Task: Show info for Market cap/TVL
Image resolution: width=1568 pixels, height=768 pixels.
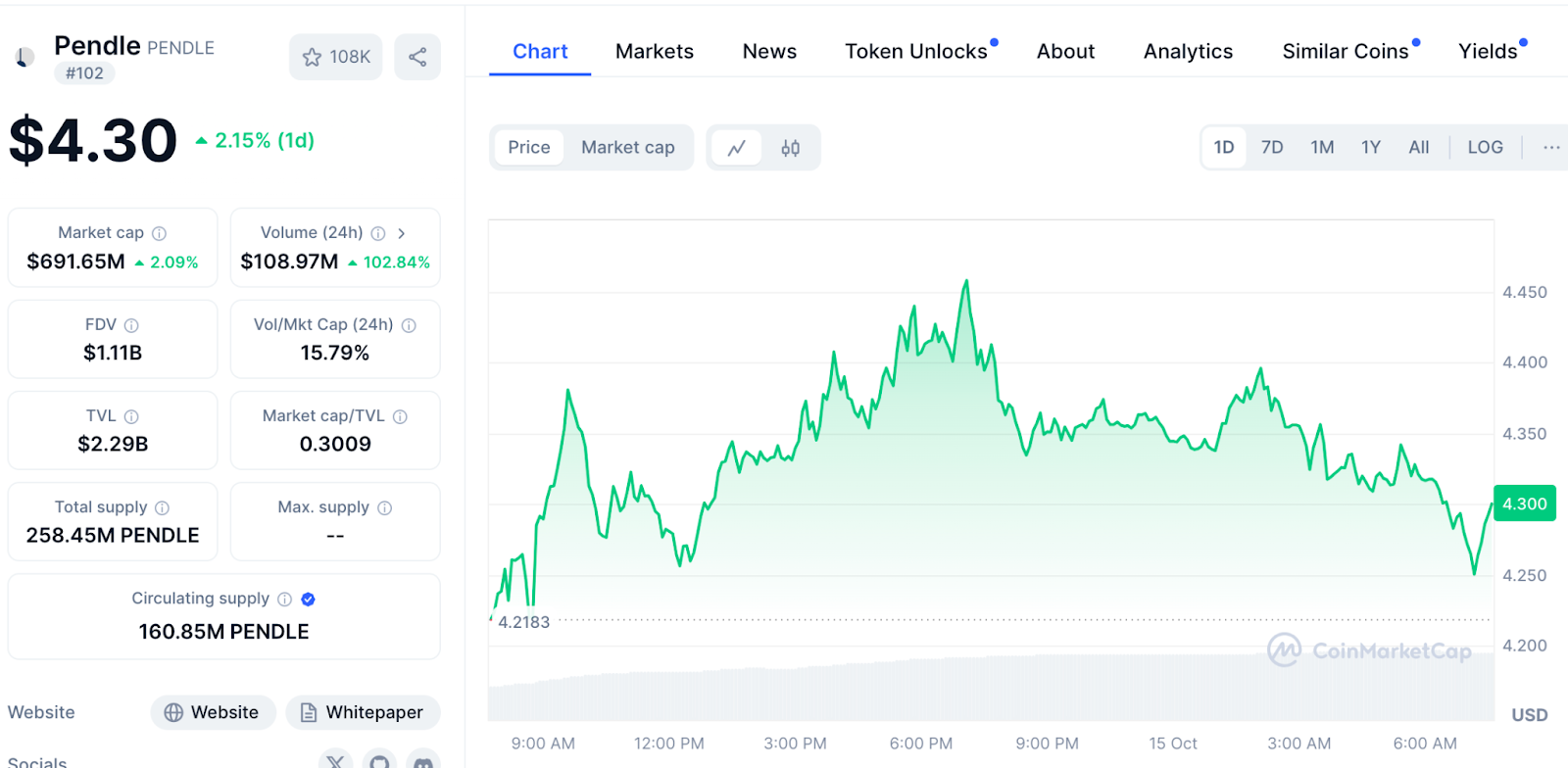Action: pos(400,416)
